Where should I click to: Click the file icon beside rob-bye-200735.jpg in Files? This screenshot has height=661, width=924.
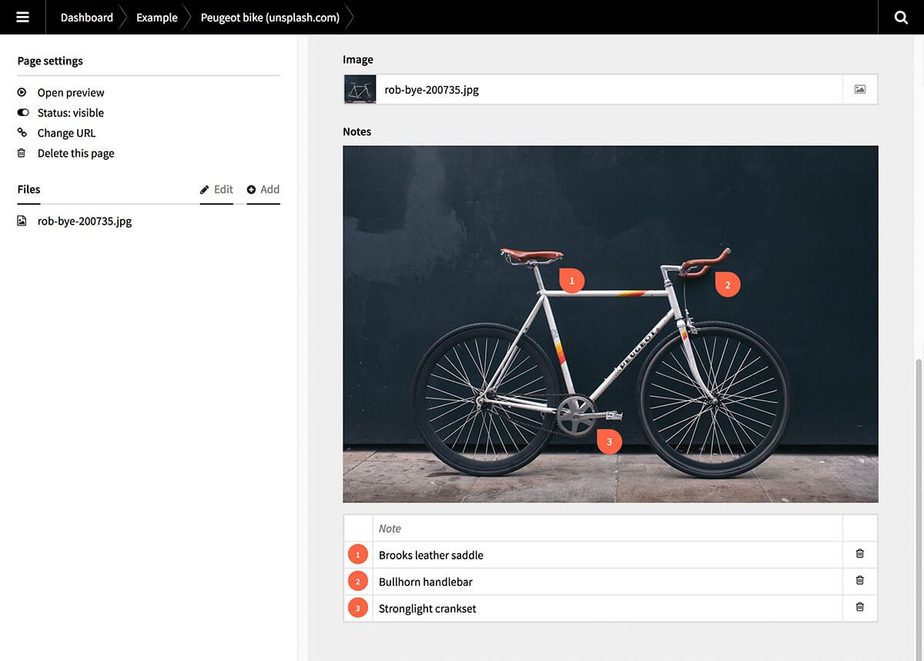pos(22,221)
